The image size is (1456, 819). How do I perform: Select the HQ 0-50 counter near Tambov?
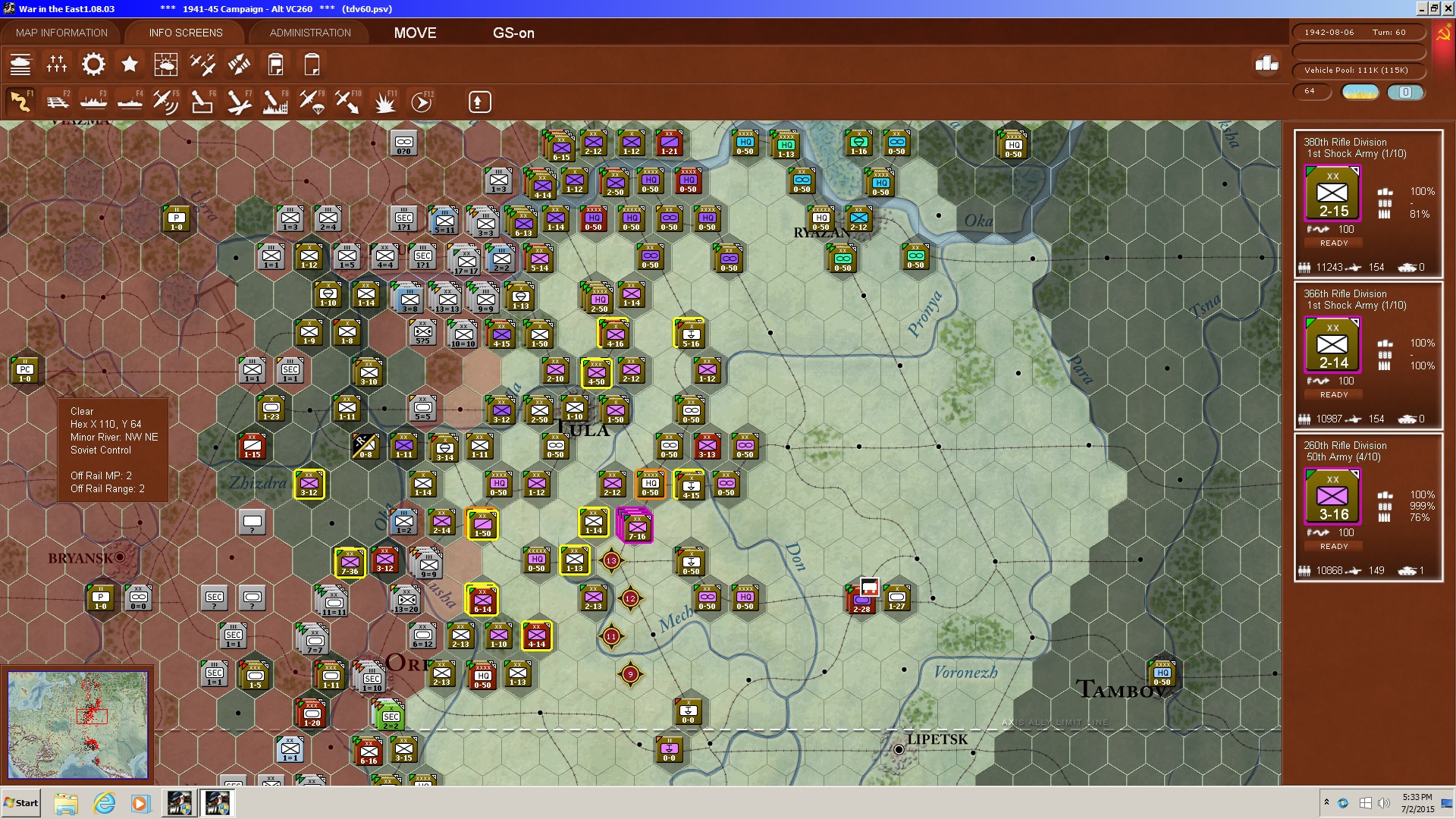tap(1162, 673)
